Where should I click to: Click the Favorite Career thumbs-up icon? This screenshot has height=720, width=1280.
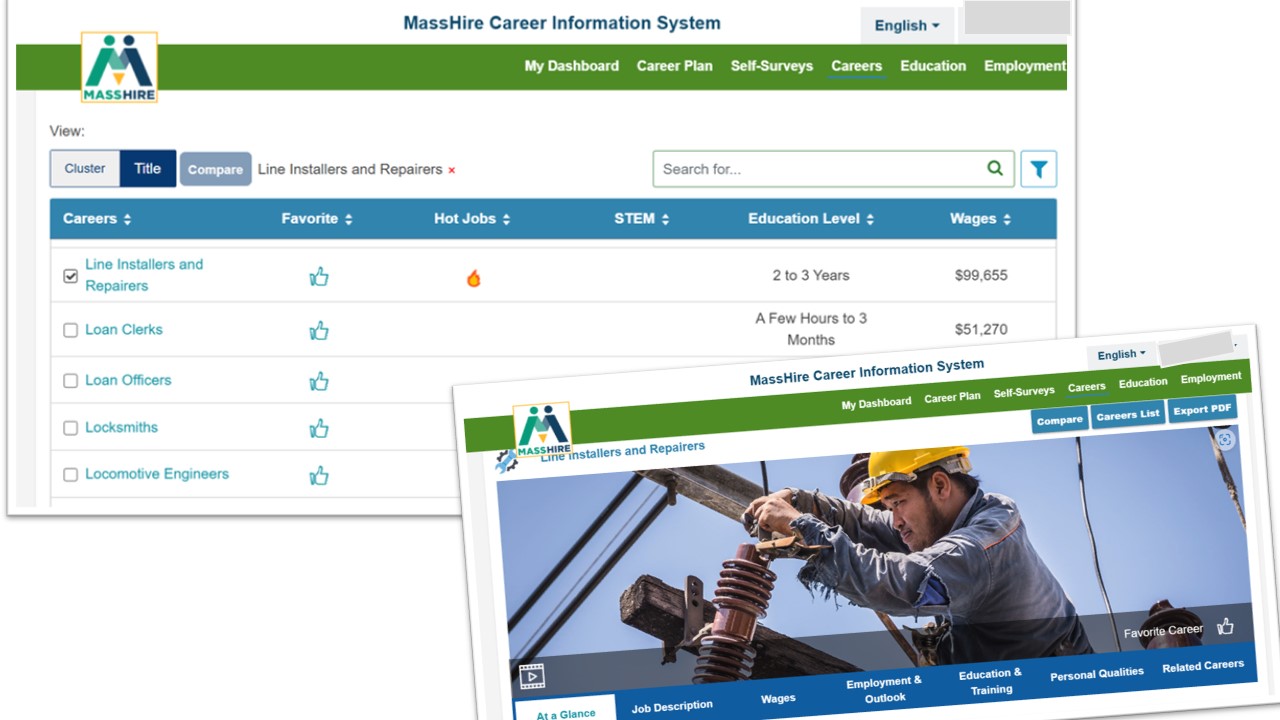pyautogui.click(x=1225, y=627)
